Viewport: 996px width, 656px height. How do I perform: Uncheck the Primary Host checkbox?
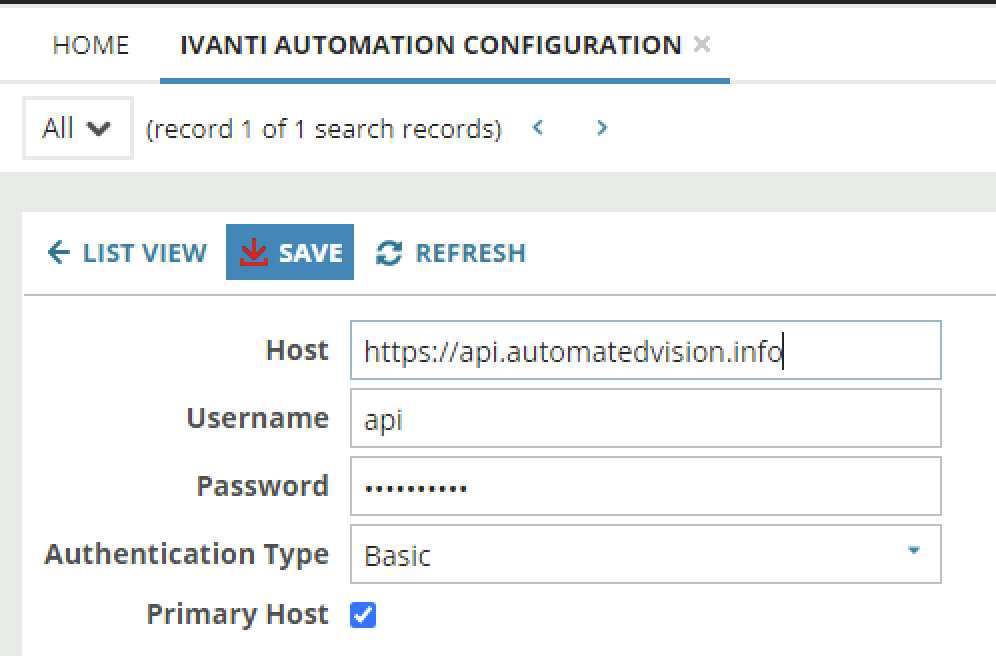click(363, 615)
